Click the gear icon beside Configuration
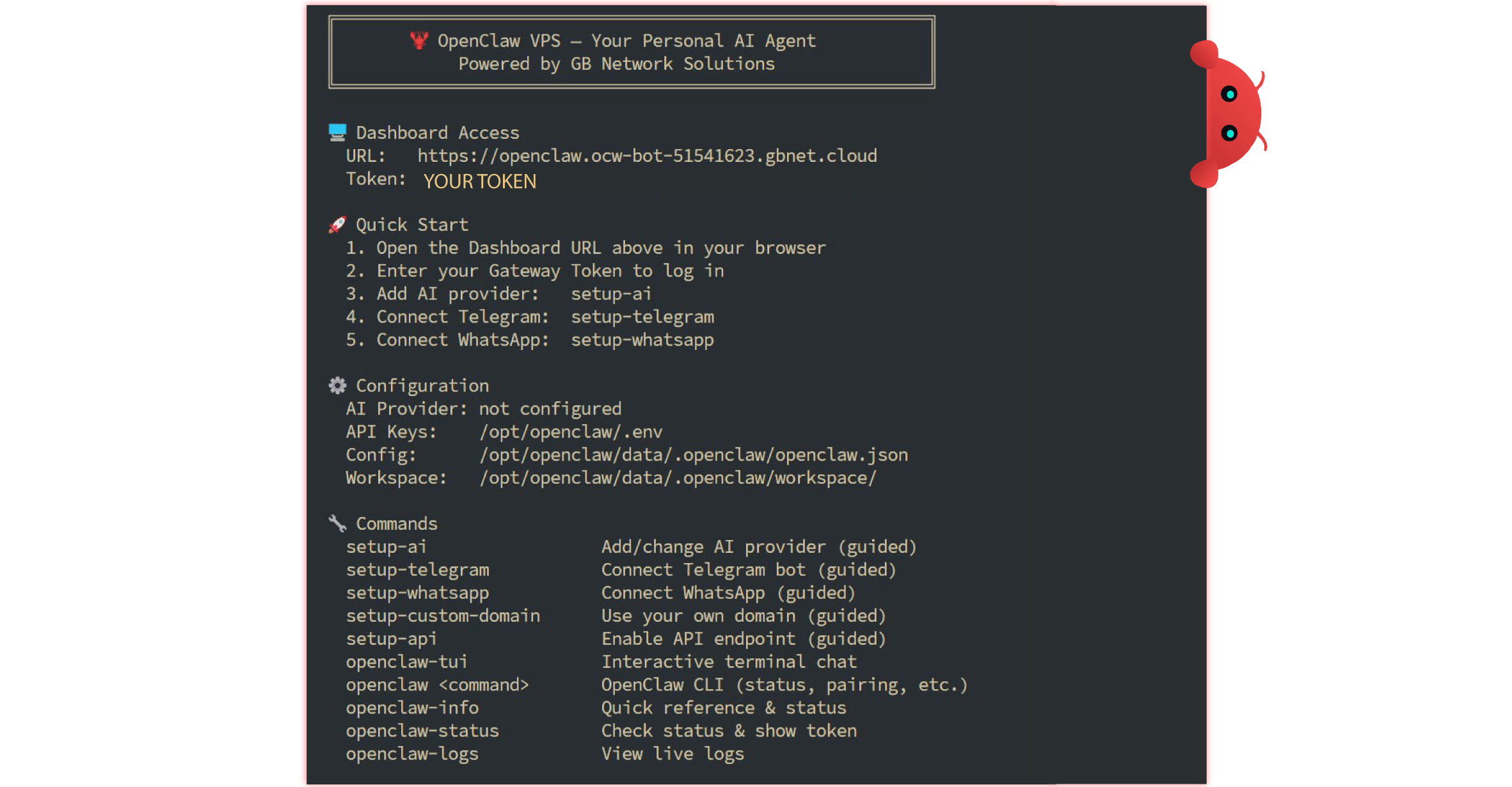The height and width of the screenshot is (787, 1512). 337,385
